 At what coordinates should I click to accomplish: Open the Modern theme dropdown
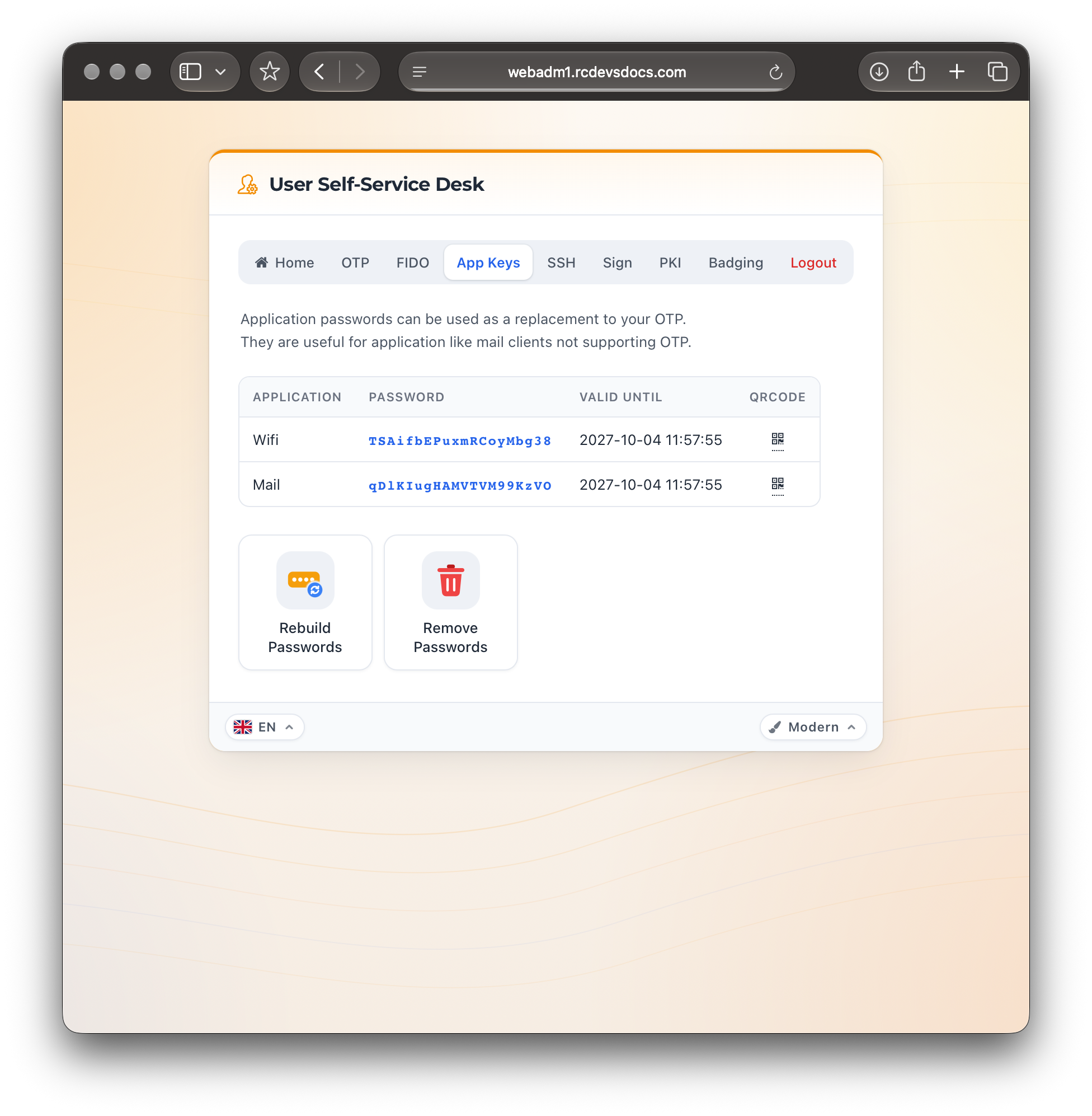coord(813,727)
